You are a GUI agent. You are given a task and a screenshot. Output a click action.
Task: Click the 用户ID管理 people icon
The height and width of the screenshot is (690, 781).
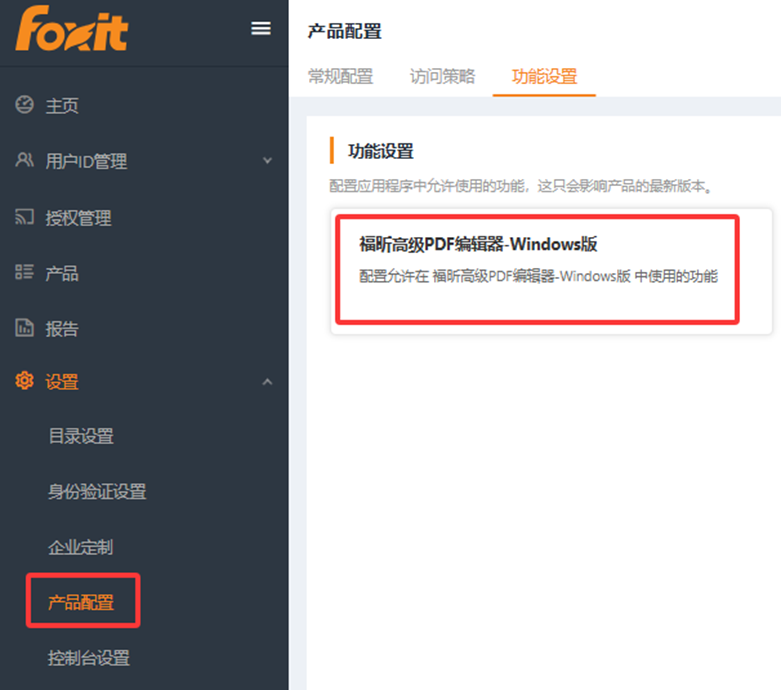point(24,160)
